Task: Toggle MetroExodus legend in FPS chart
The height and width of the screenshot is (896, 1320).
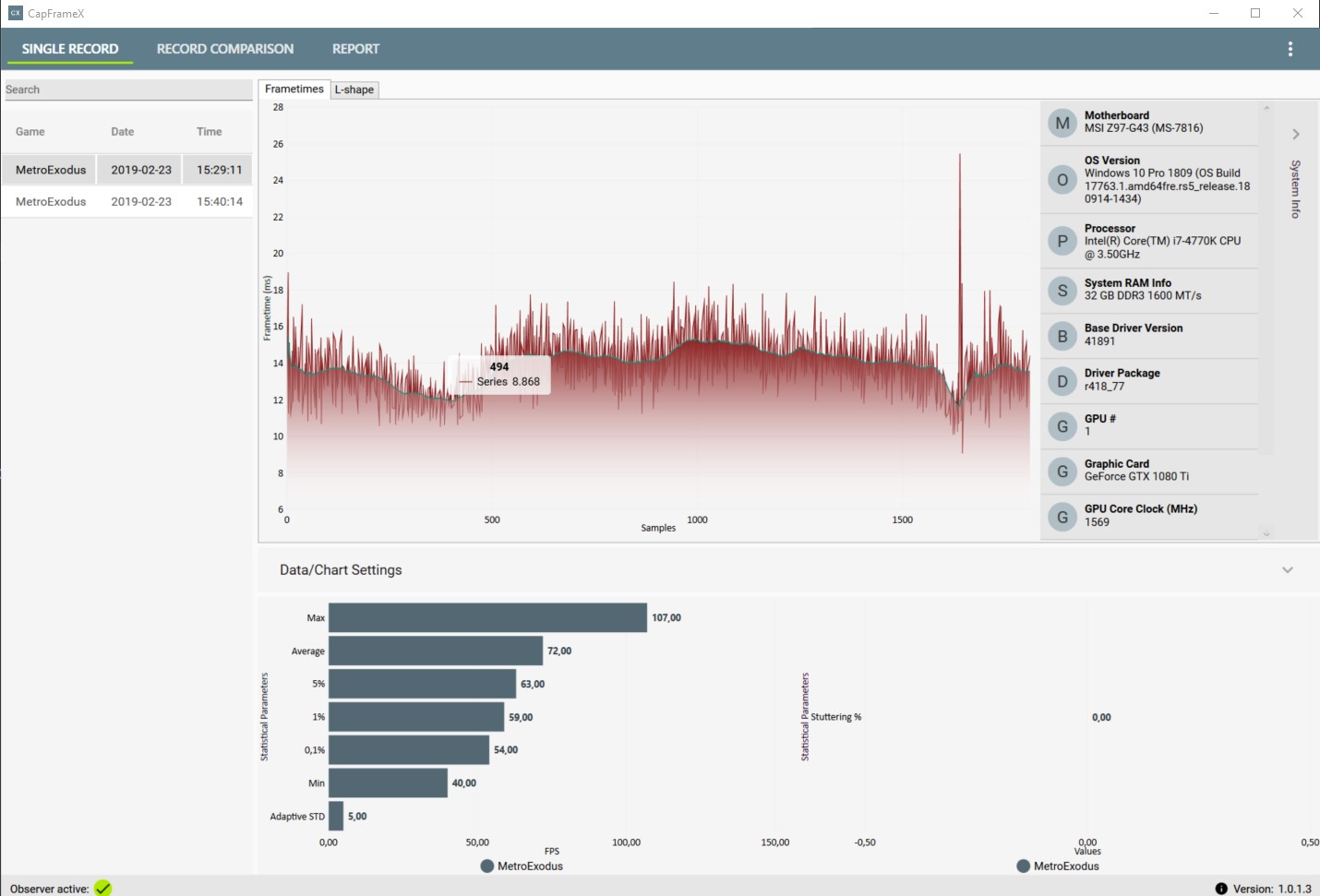Action: (522, 866)
